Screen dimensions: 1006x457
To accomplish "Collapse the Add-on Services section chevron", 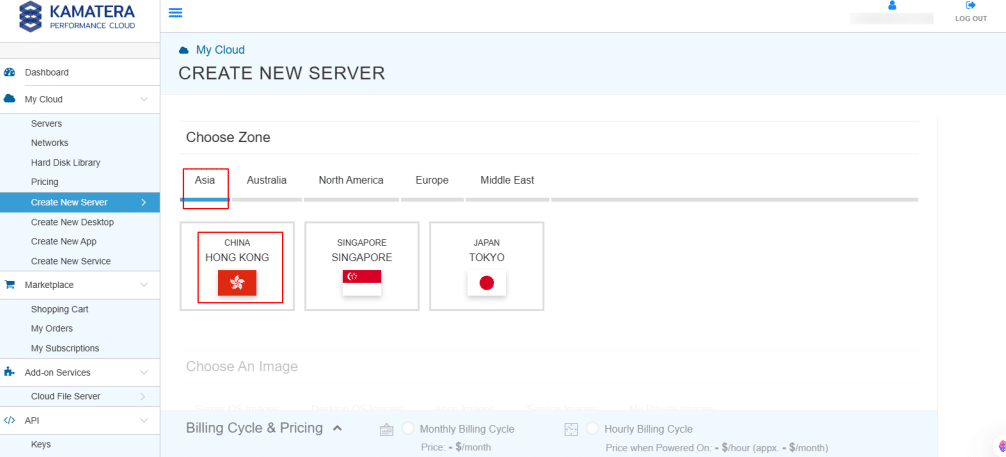I will [x=144, y=372].
